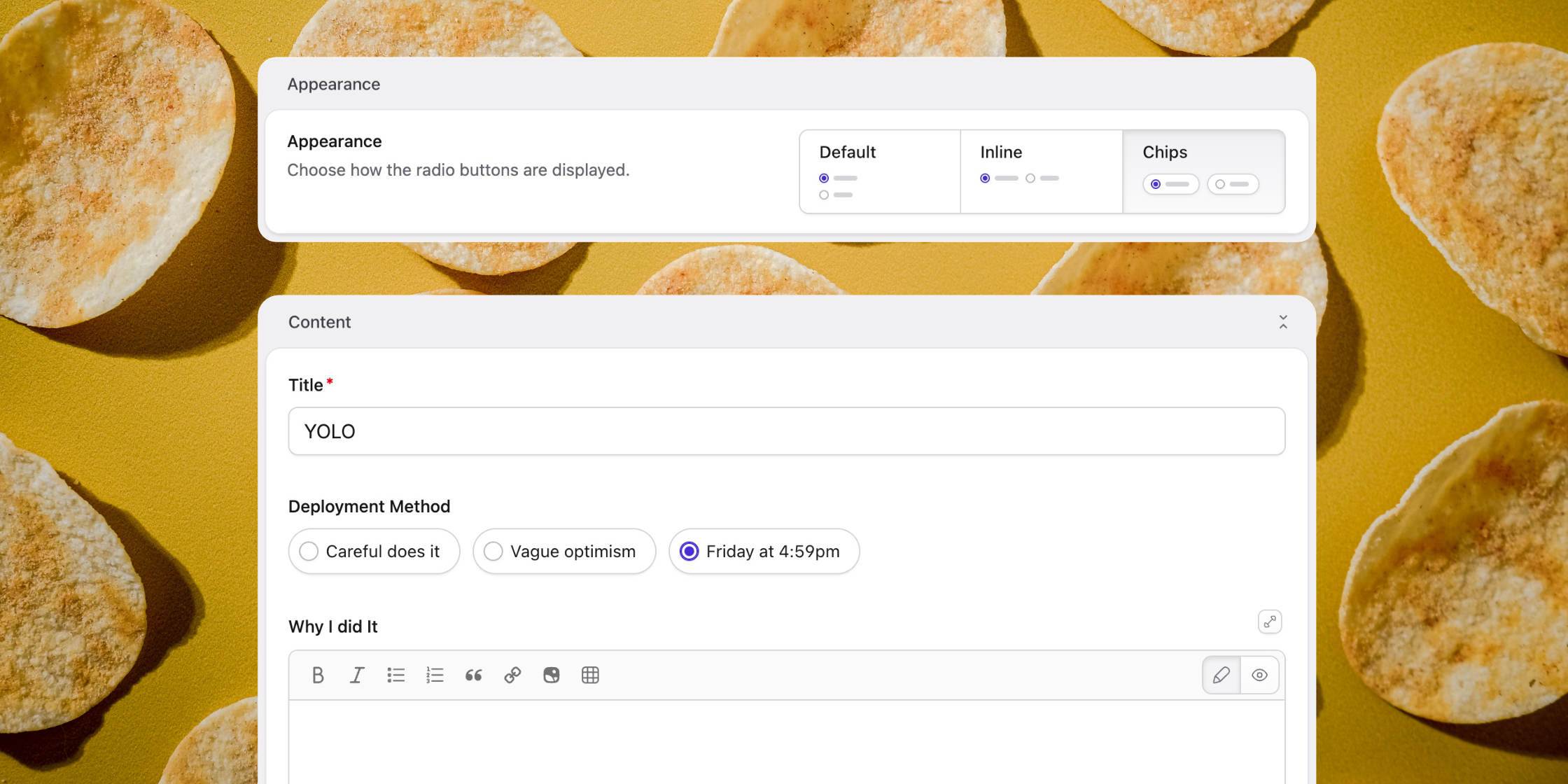1568x784 pixels.
Task: Switch to the pencil edit mode
Action: coord(1221,675)
